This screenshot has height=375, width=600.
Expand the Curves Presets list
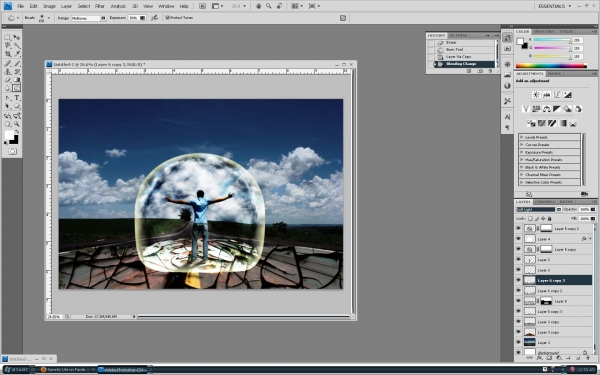(522, 145)
